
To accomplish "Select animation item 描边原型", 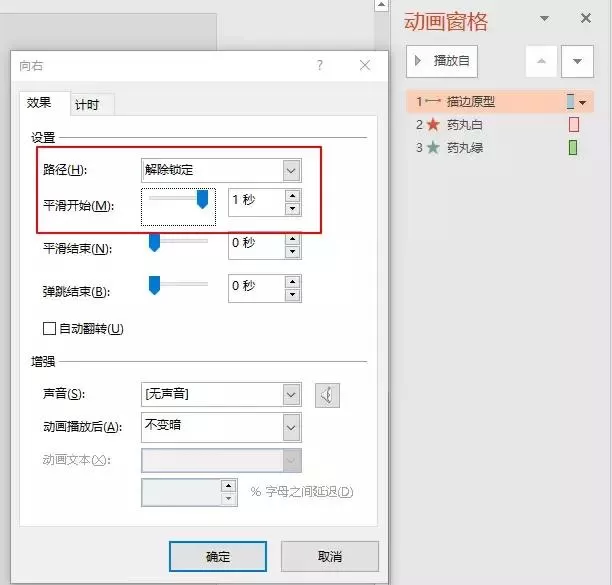I will (500, 102).
